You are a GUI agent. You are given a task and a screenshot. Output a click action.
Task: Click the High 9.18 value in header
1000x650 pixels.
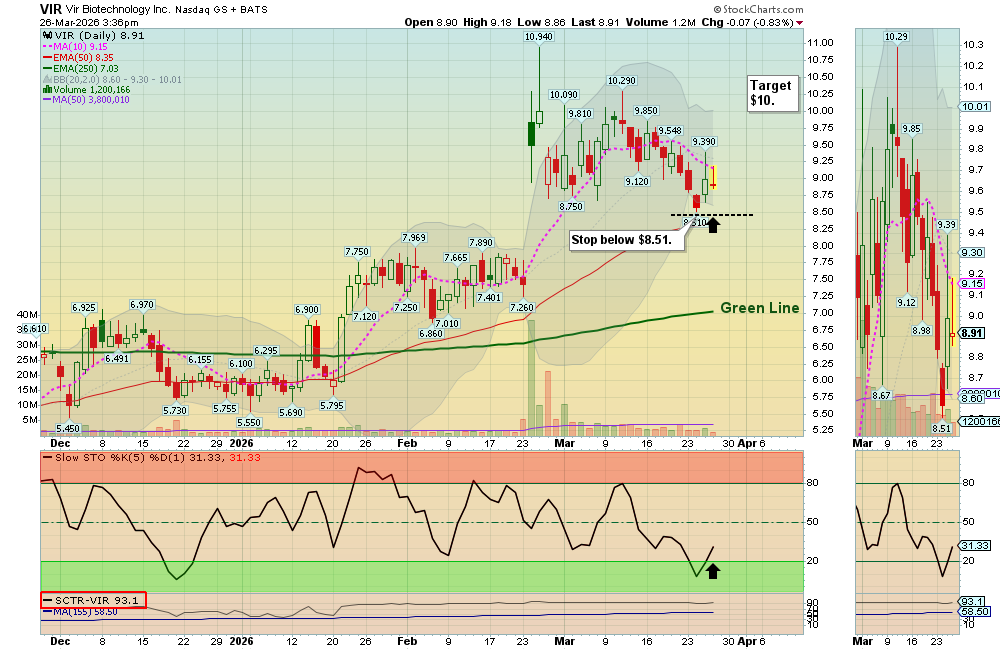[487, 22]
